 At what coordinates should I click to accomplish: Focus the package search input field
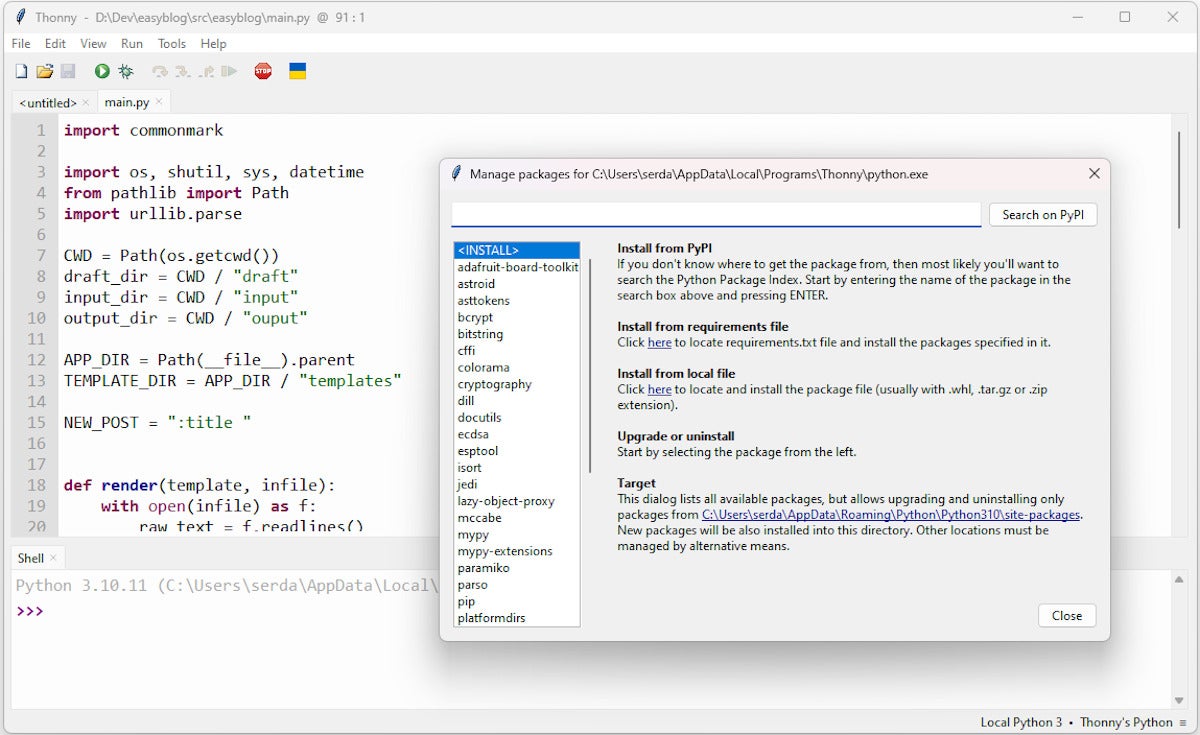pos(716,215)
